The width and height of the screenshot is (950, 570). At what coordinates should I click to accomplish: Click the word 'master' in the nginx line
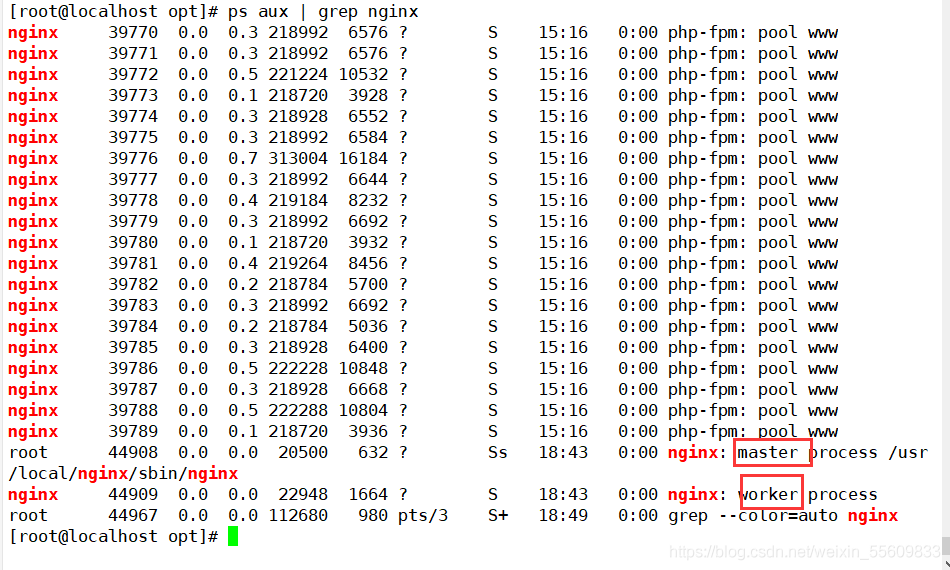(x=768, y=452)
